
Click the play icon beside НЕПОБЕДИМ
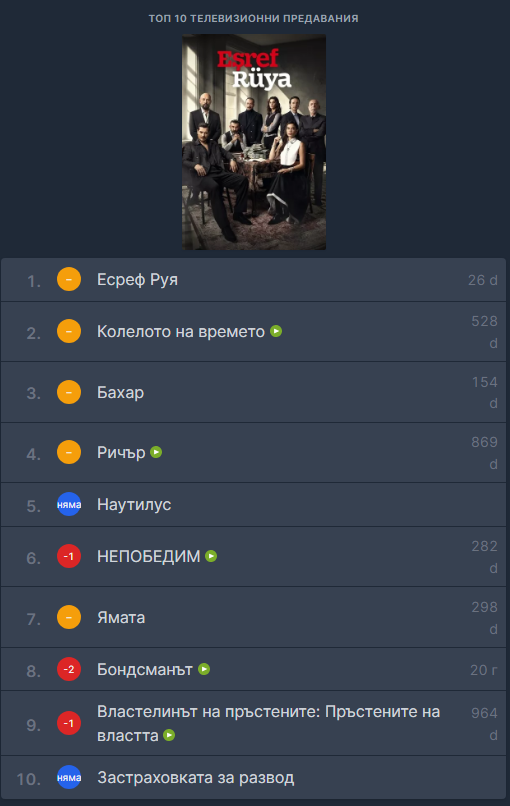pos(211,556)
